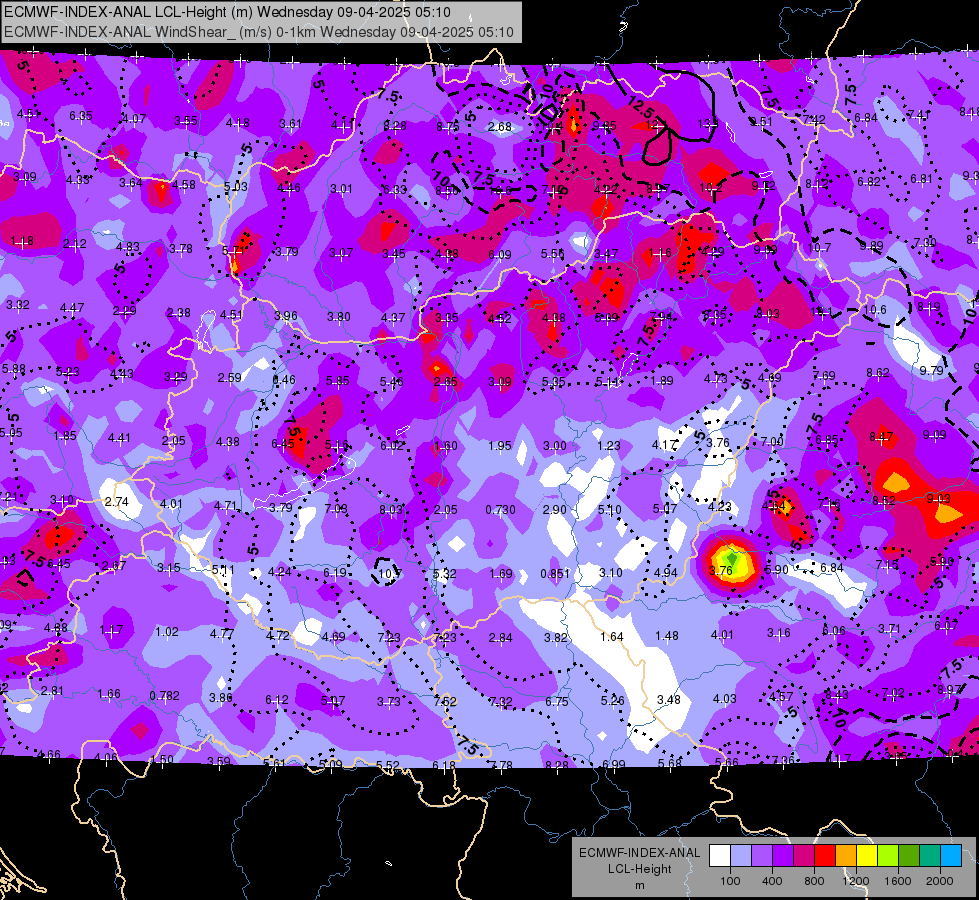Click the LCL-Height (m) title line

click(x=227, y=12)
